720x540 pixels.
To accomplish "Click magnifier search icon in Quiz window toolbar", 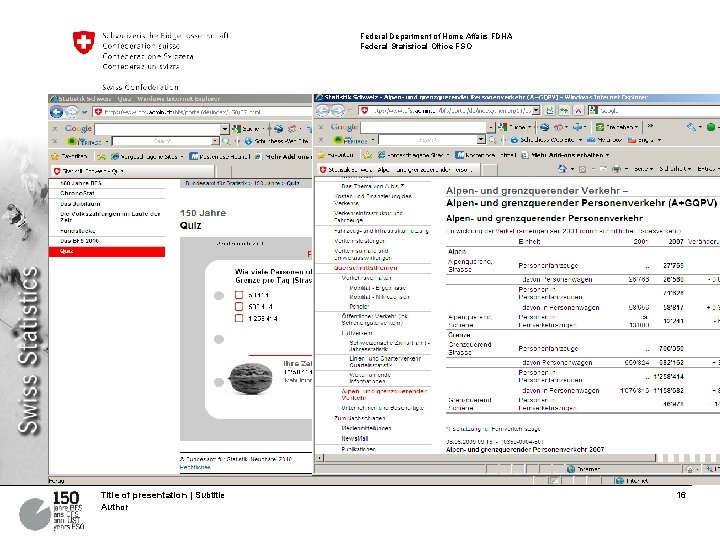I will tap(226, 141).
